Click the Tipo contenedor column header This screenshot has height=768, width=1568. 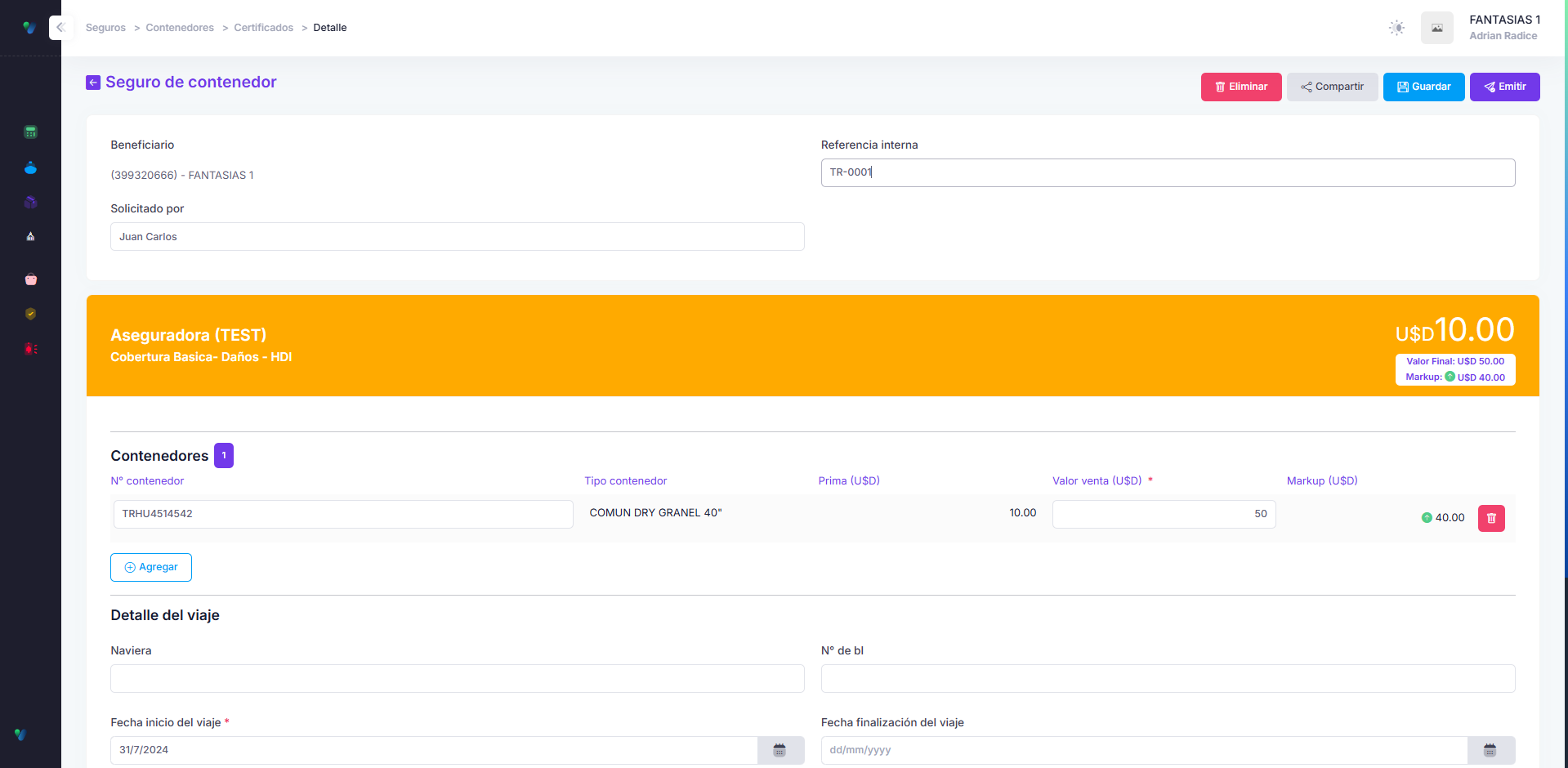pyautogui.click(x=625, y=481)
